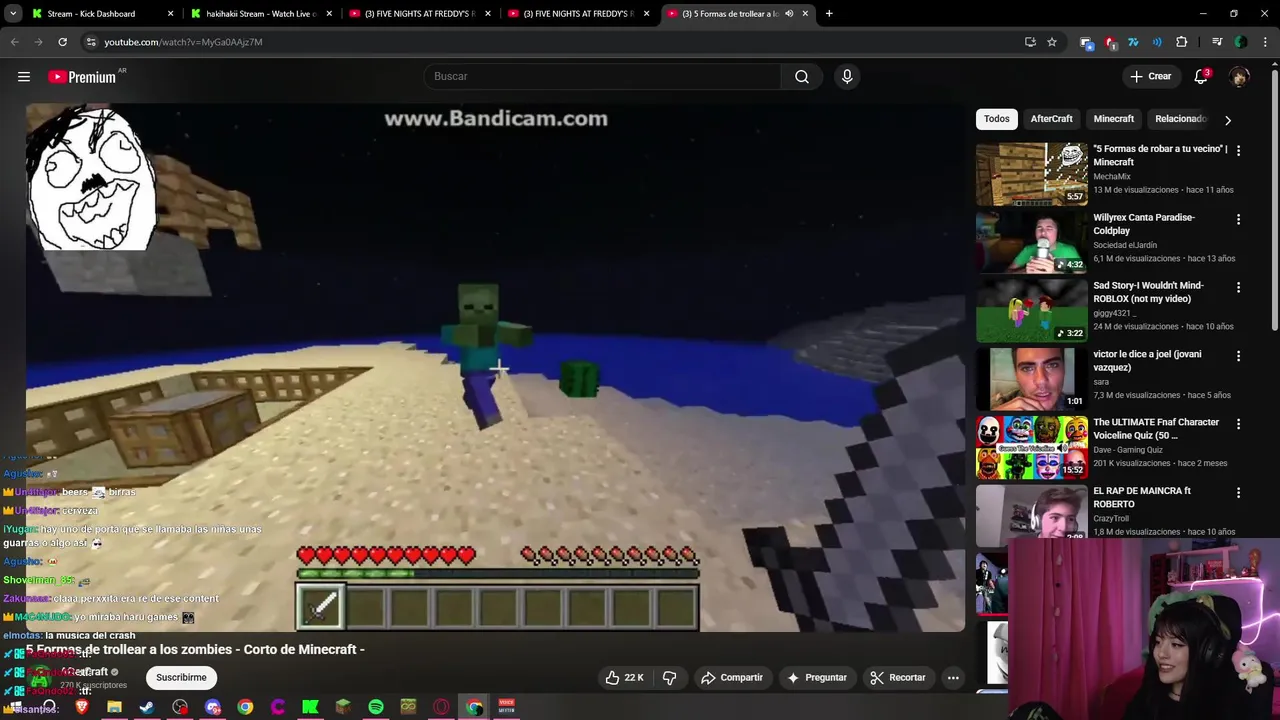Dislike the video with thumbs down
The image size is (1280, 720).
coord(669,677)
